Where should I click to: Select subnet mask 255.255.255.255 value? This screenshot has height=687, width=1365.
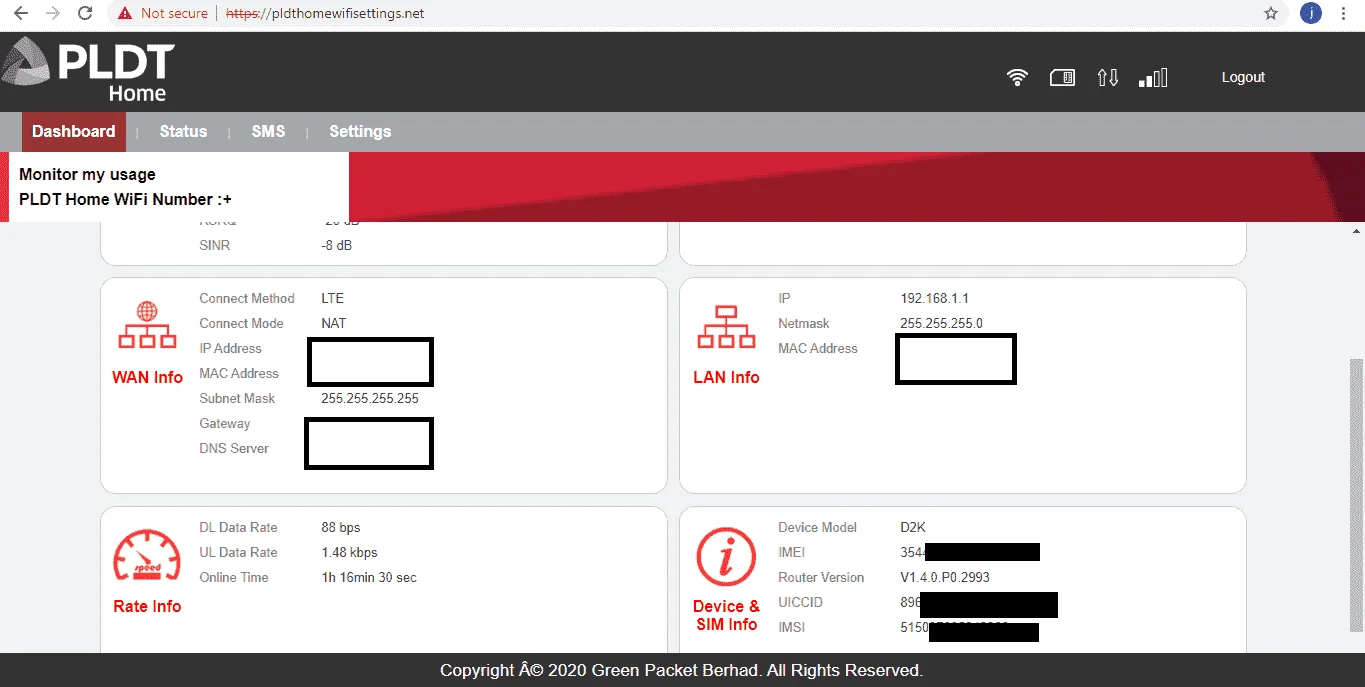point(369,398)
